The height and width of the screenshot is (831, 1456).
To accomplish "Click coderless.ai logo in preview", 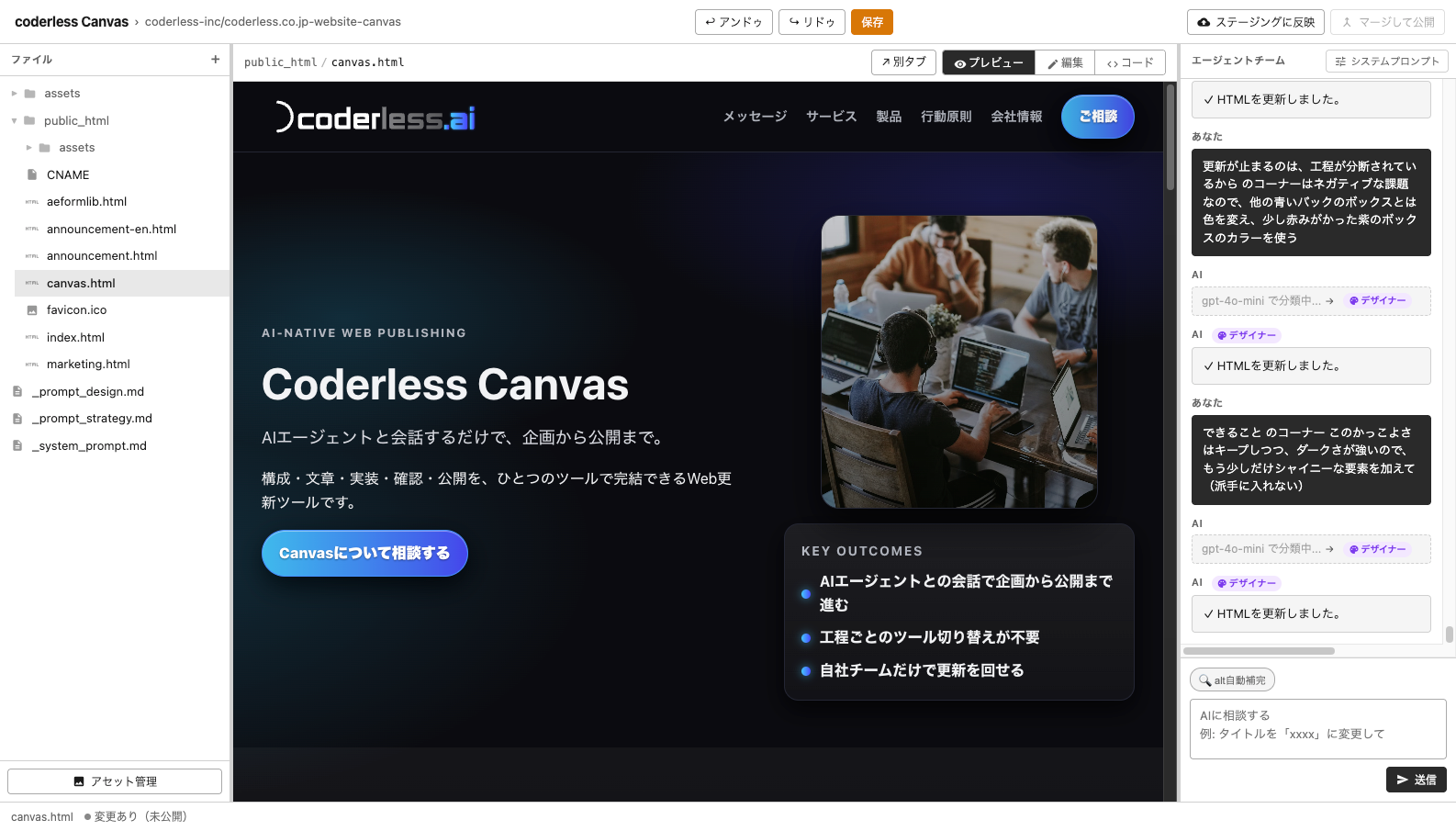I will tap(375, 118).
